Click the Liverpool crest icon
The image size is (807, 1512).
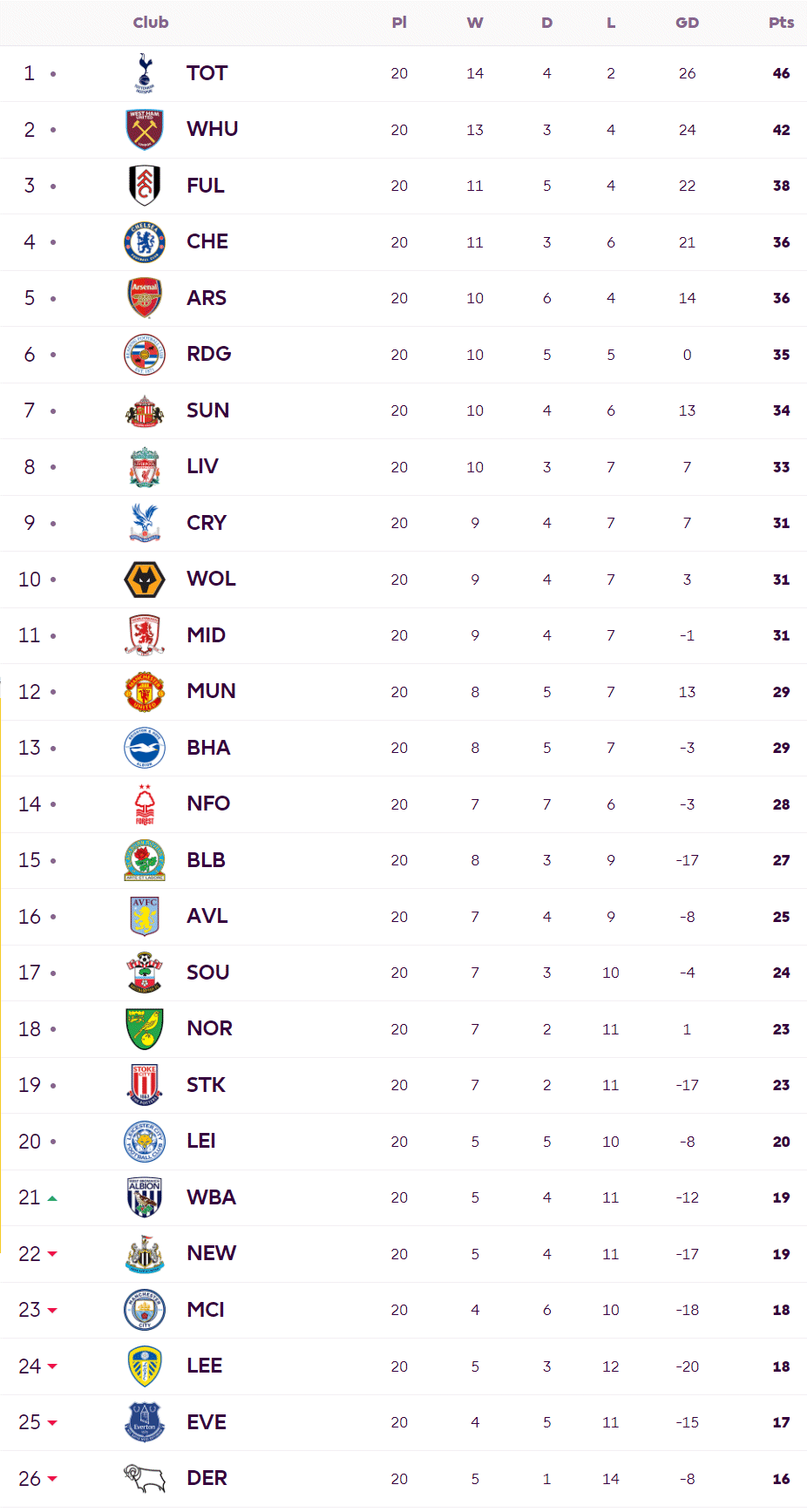pyautogui.click(x=145, y=467)
